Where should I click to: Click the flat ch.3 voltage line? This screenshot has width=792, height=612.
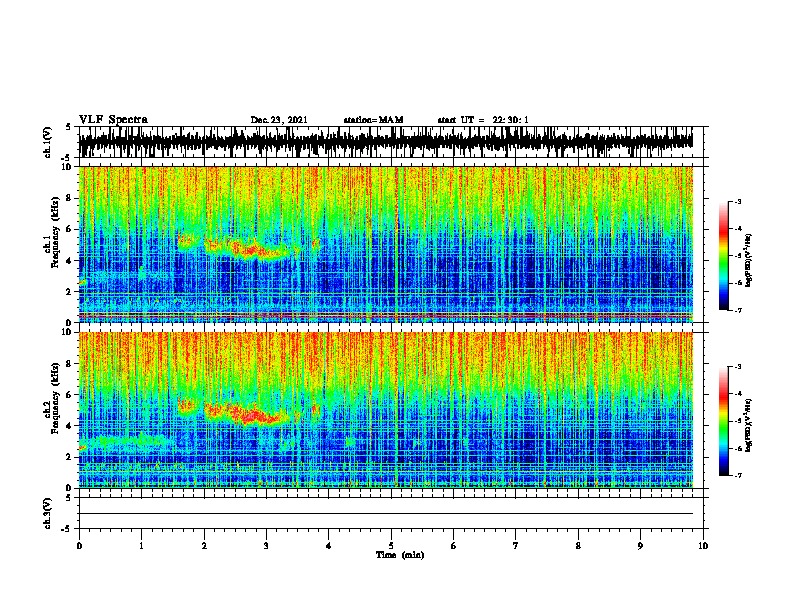386,514
